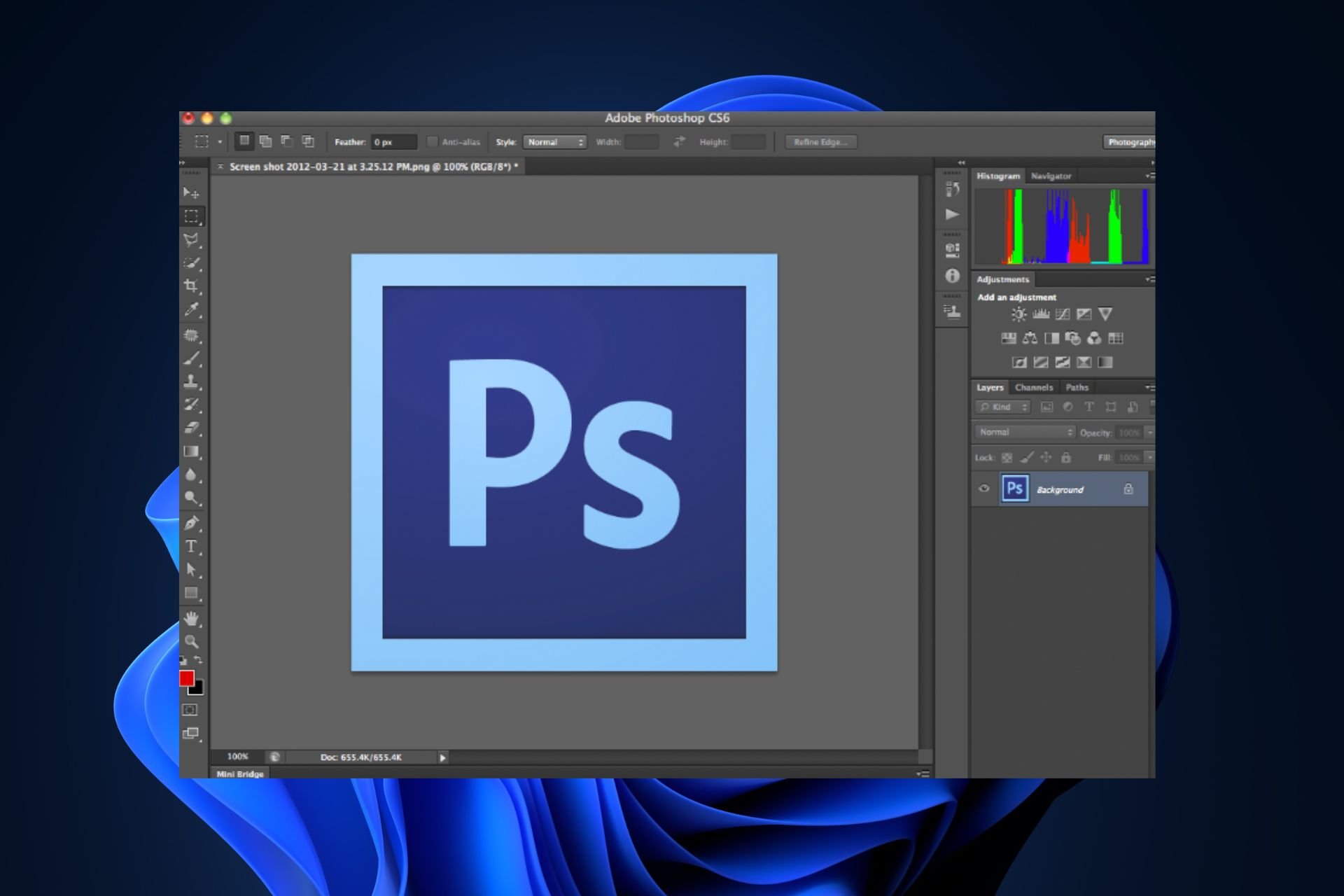Image resolution: width=1344 pixels, height=896 pixels.
Task: Open the red foreground color swatch
Action: pyautogui.click(x=186, y=678)
